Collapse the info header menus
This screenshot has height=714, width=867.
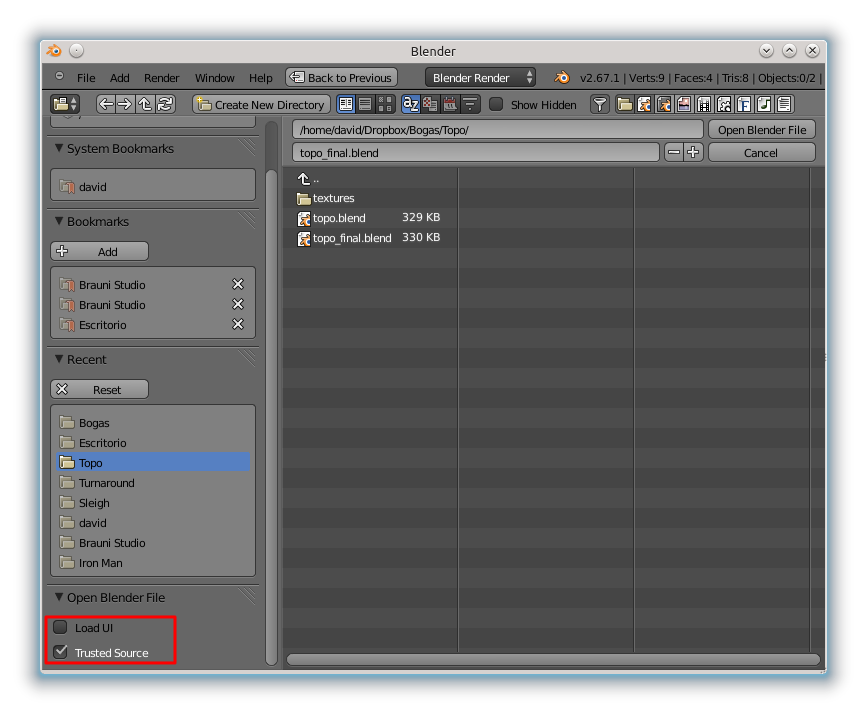pyautogui.click(x=59, y=76)
